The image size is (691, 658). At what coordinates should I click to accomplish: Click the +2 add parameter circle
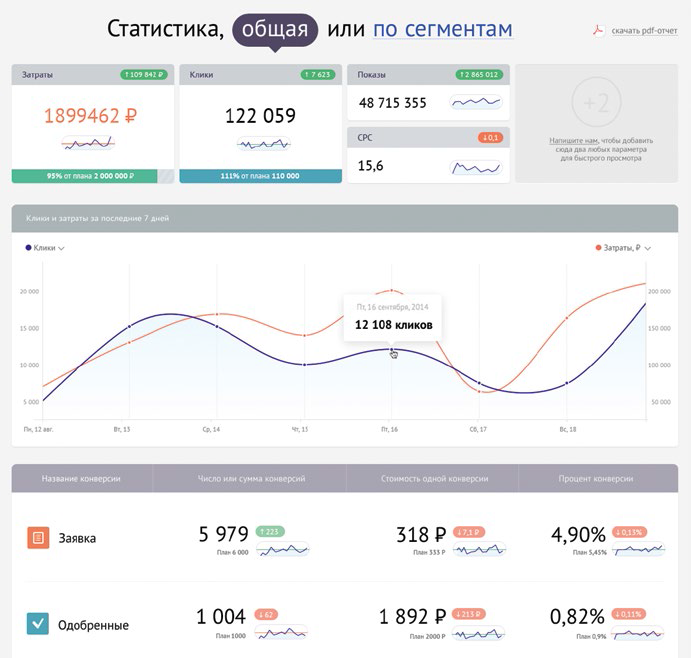point(596,102)
